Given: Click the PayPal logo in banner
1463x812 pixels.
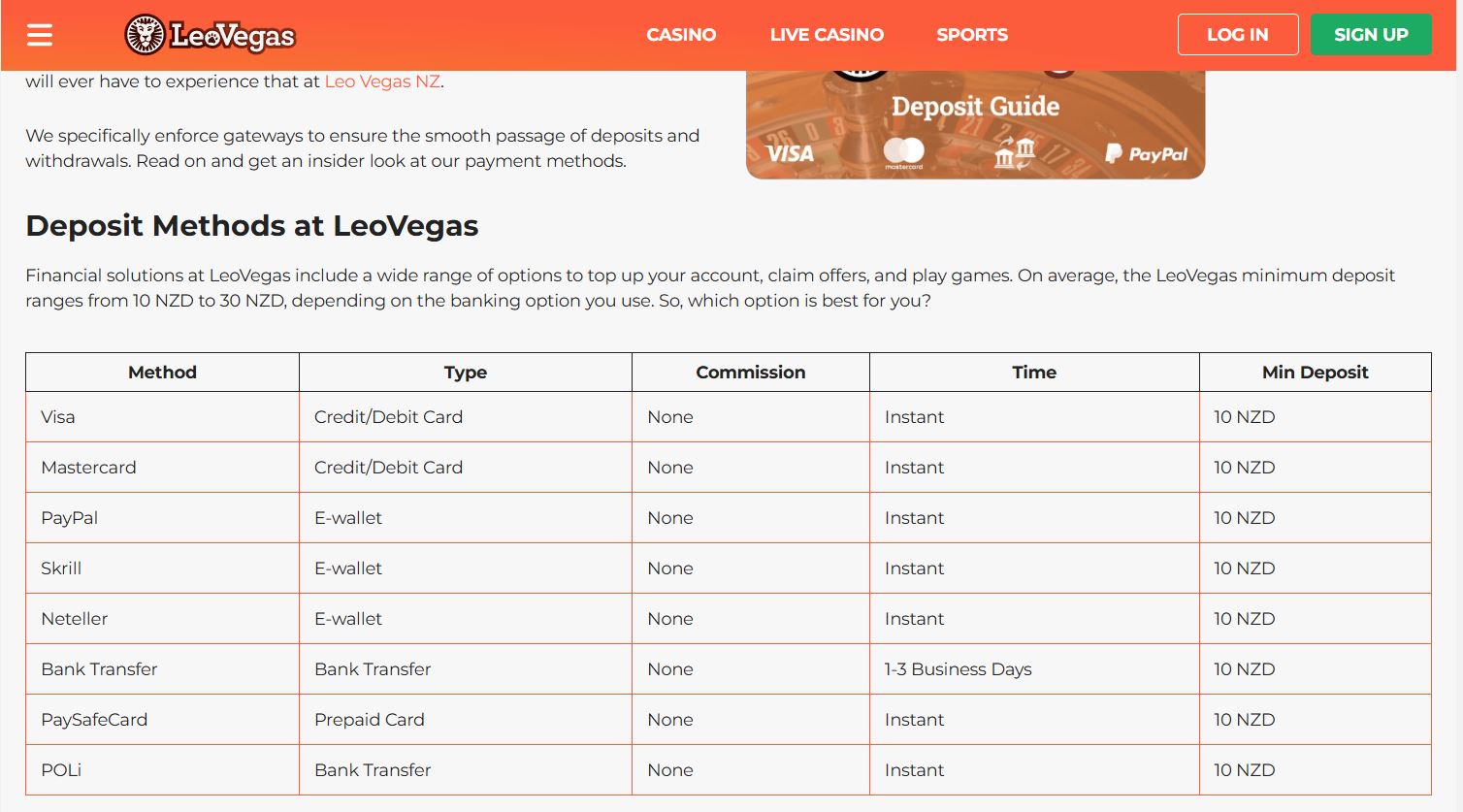Looking at the screenshot, I should click(1147, 153).
